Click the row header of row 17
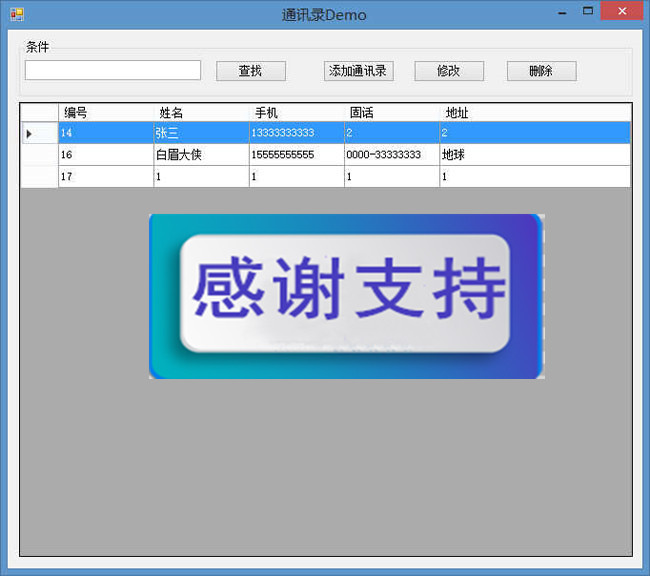Image resolution: width=650 pixels, height=576 pixels. point(39,177)
